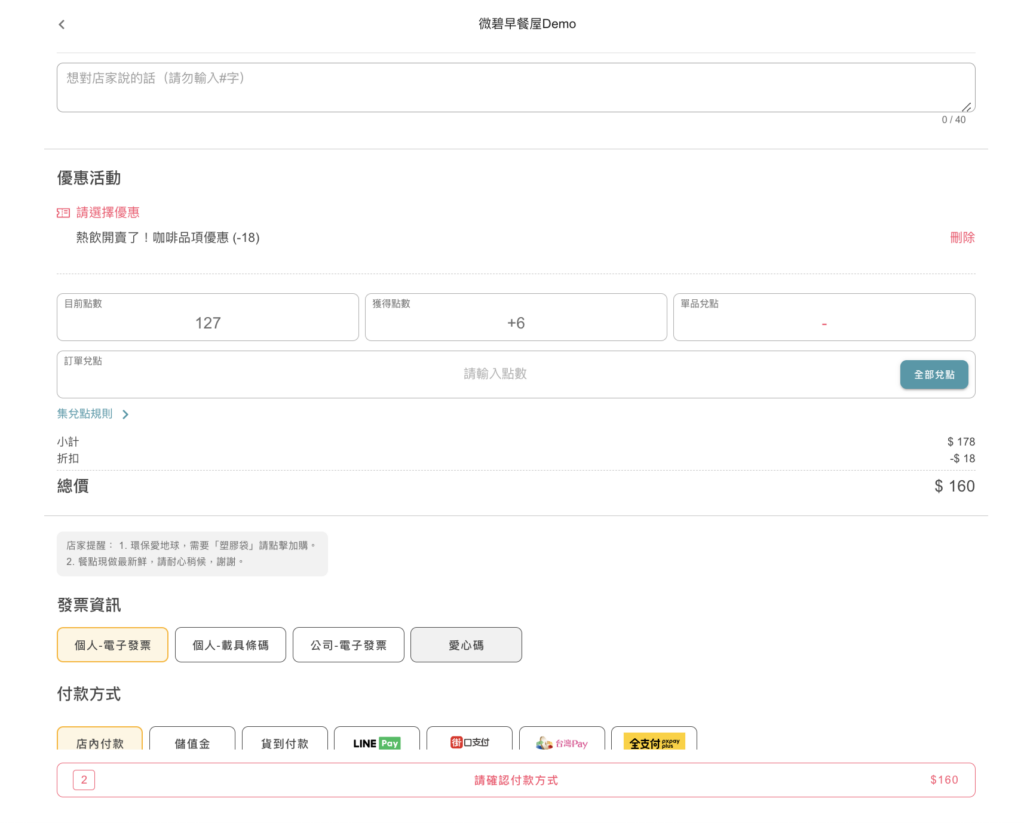Open the 請選擇優惠 promotion selector
This screenshot has height=823, width=1024.
(x=108, y=213)
